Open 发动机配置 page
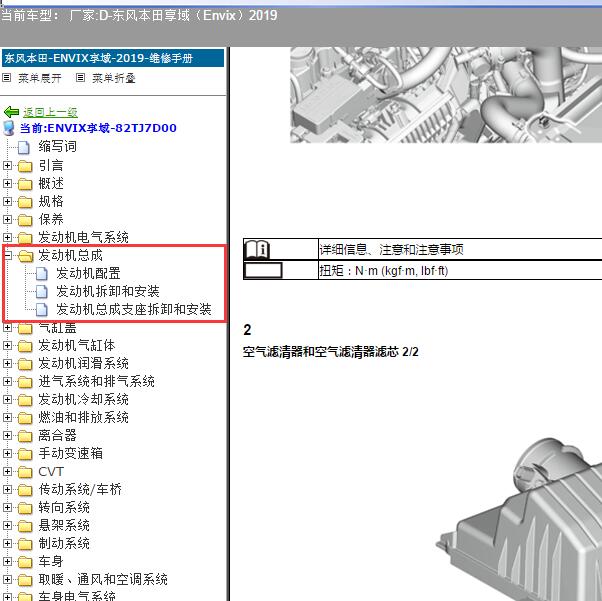This screenshot has width=602, height=601. tap(88, 273)
